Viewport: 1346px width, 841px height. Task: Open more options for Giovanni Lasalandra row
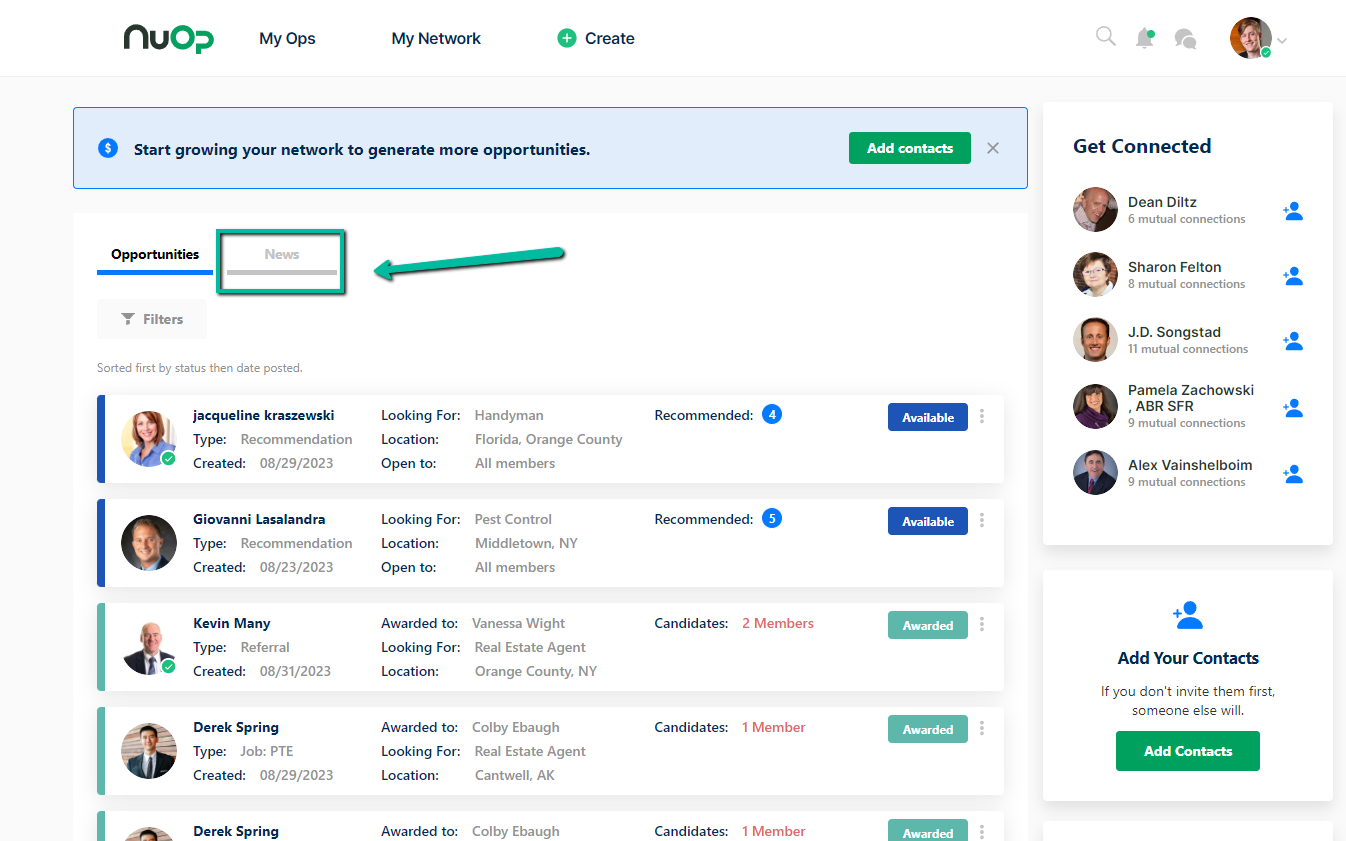[x=982, y=520]
